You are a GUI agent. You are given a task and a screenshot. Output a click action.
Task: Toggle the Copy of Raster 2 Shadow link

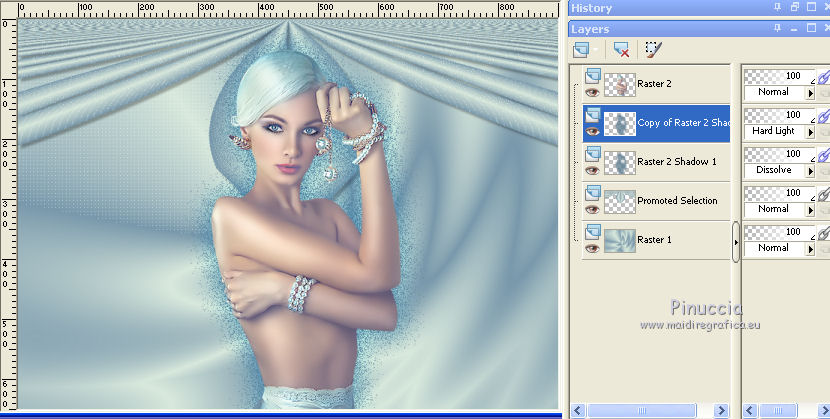point(823,117)
